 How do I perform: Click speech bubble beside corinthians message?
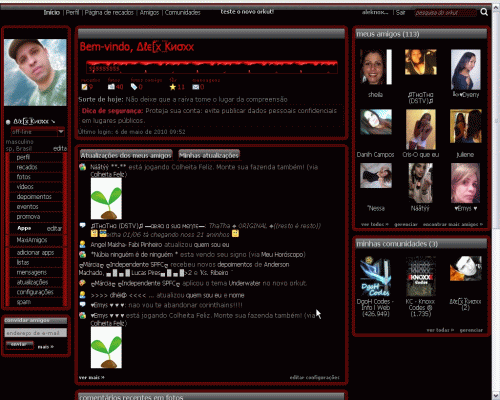[x=83, y=304]
